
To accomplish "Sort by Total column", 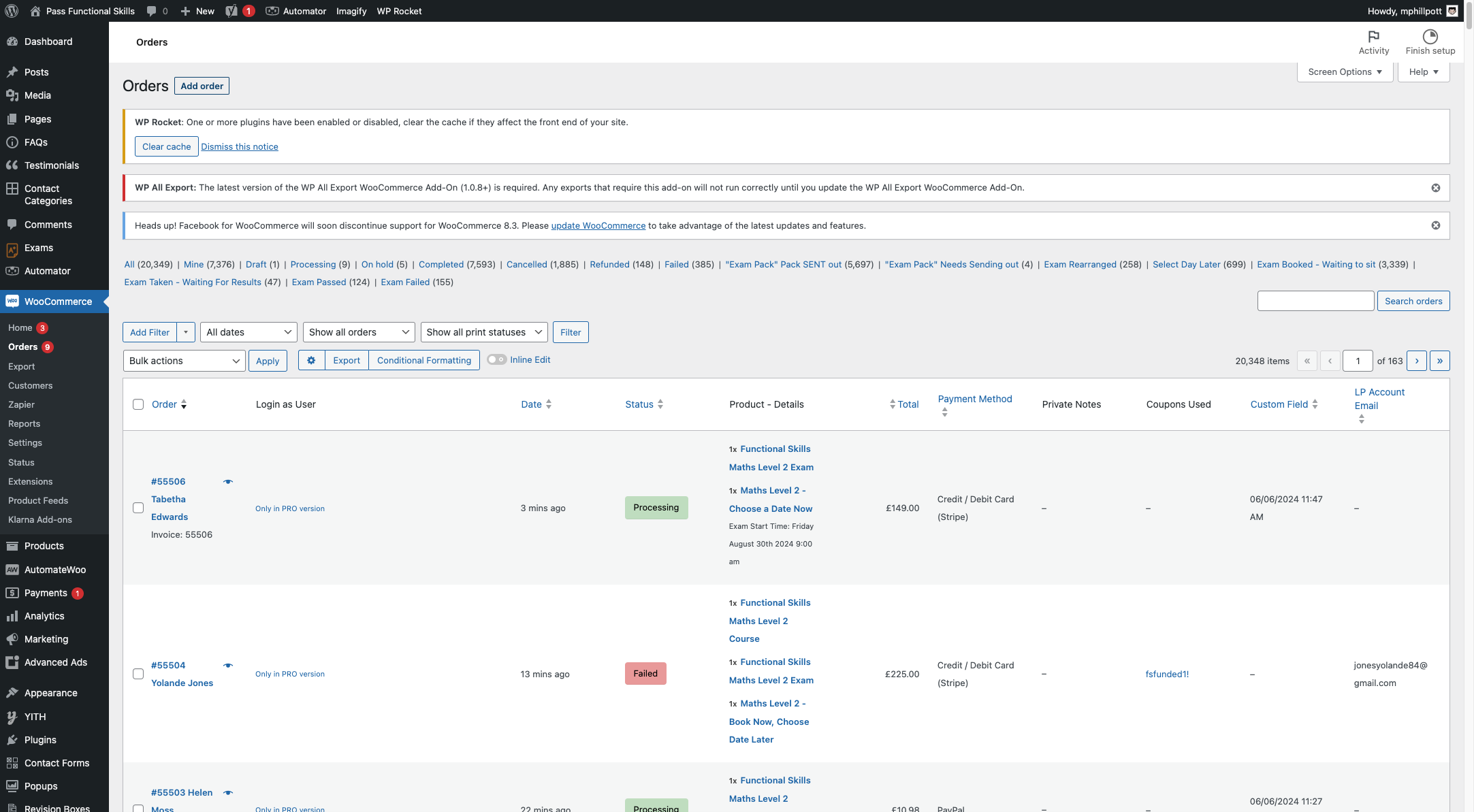I will (x=904, y=404).
